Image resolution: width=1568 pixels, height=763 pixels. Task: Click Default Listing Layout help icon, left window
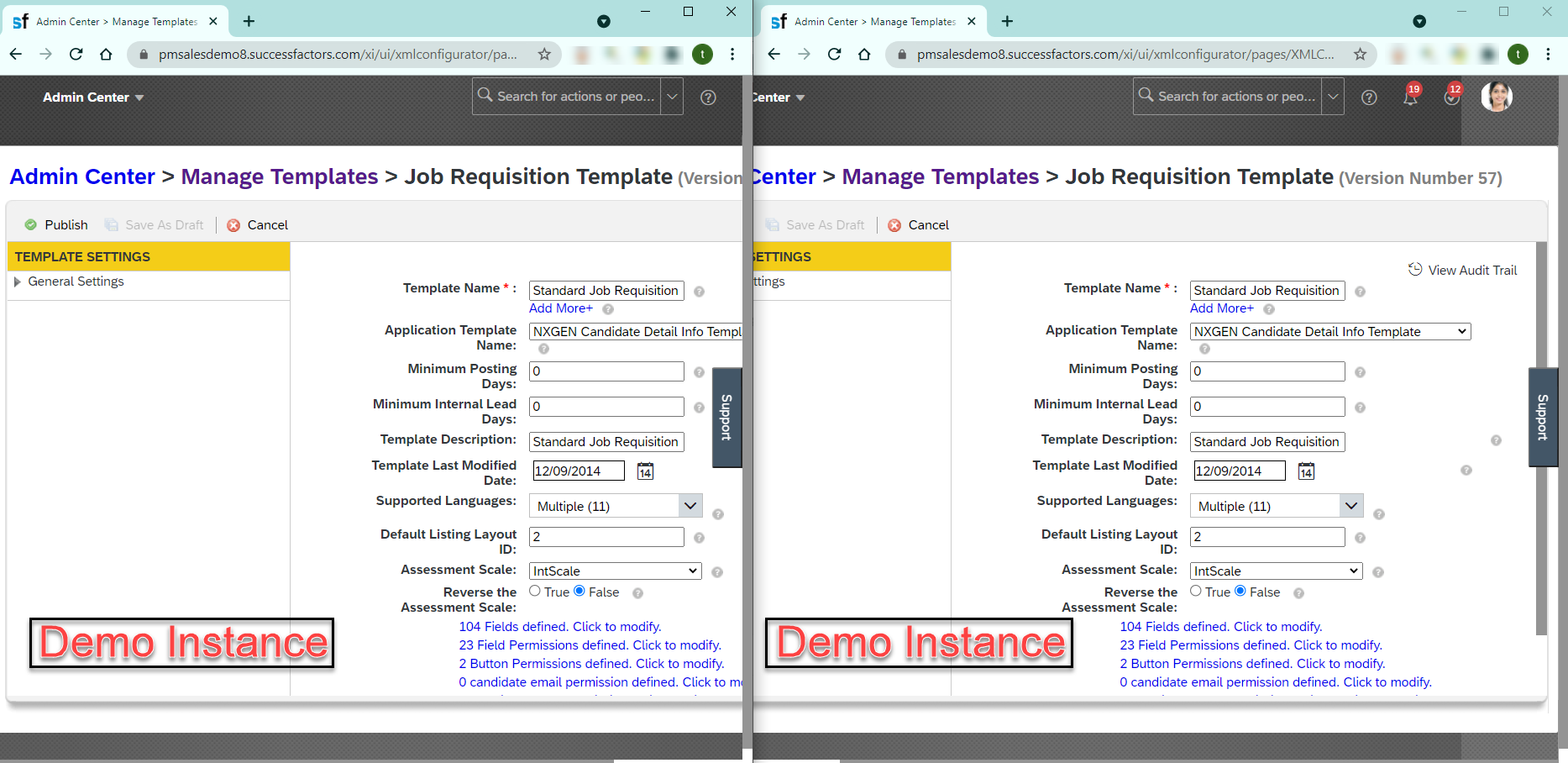699,538
